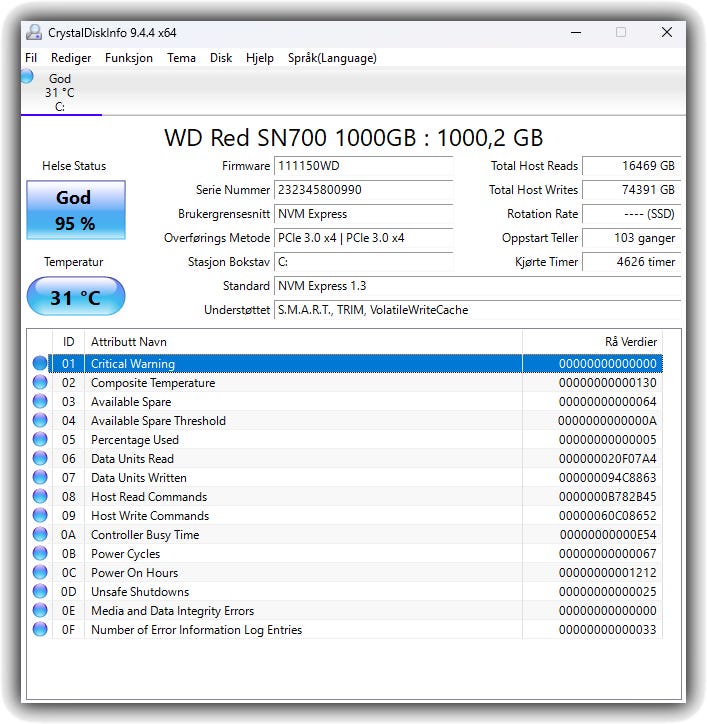The width and height of the screenshot is (707, 724).
Task: Select the Power Cycles attribute name
Action: pos(126,554)
